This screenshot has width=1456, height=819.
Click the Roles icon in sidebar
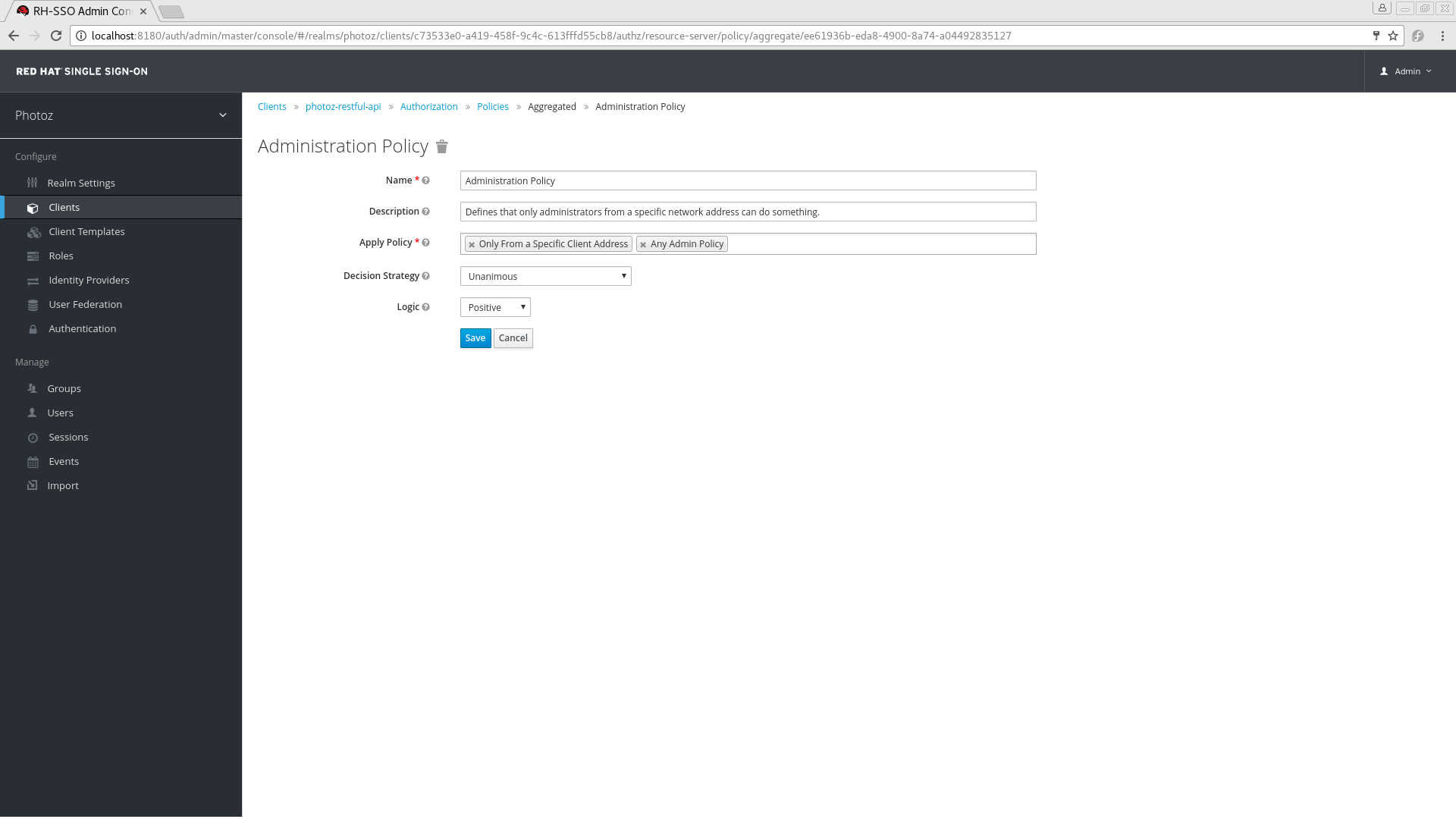click(x=32, y=255)
